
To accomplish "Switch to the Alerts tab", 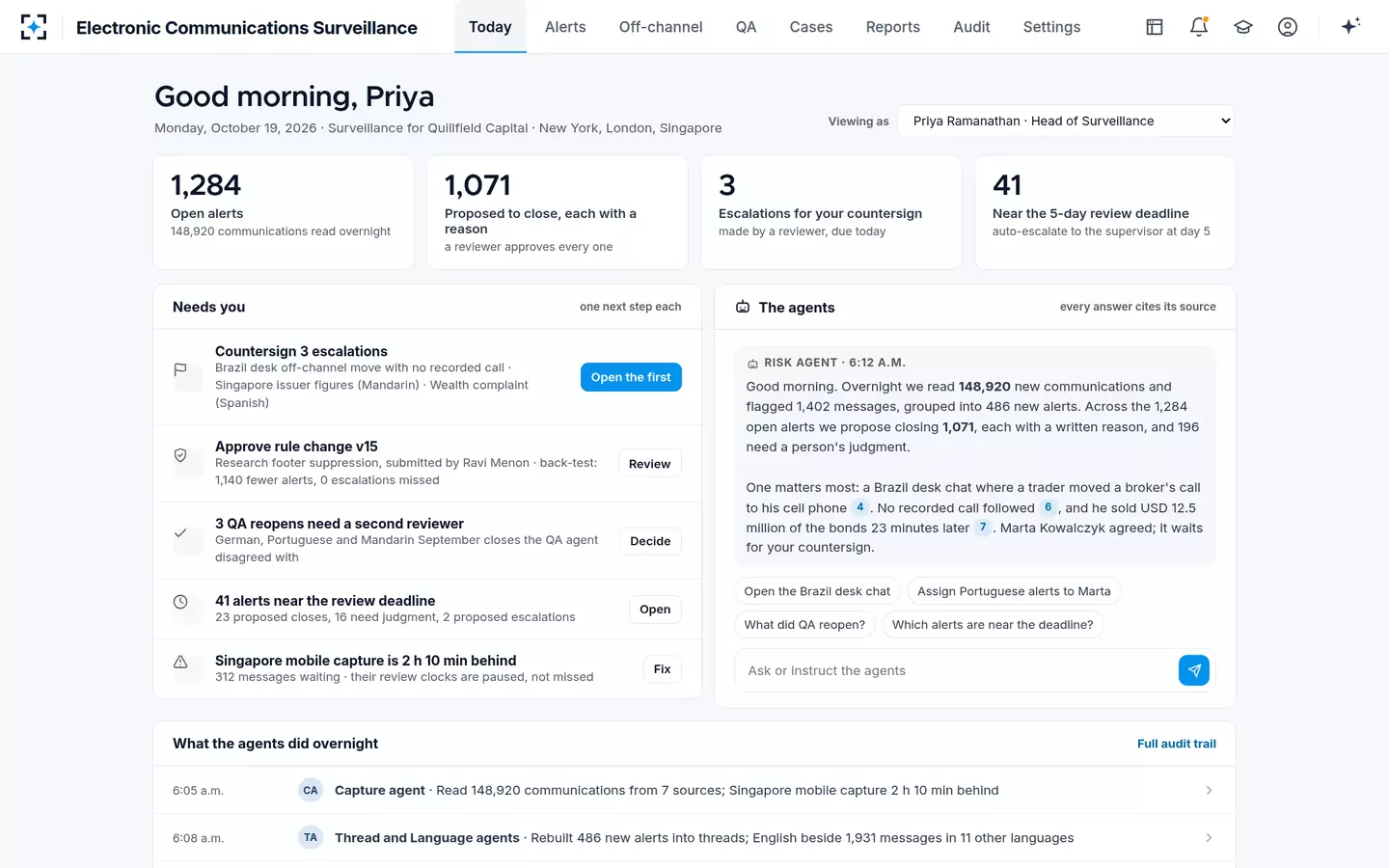I will (x=565, y=27).
